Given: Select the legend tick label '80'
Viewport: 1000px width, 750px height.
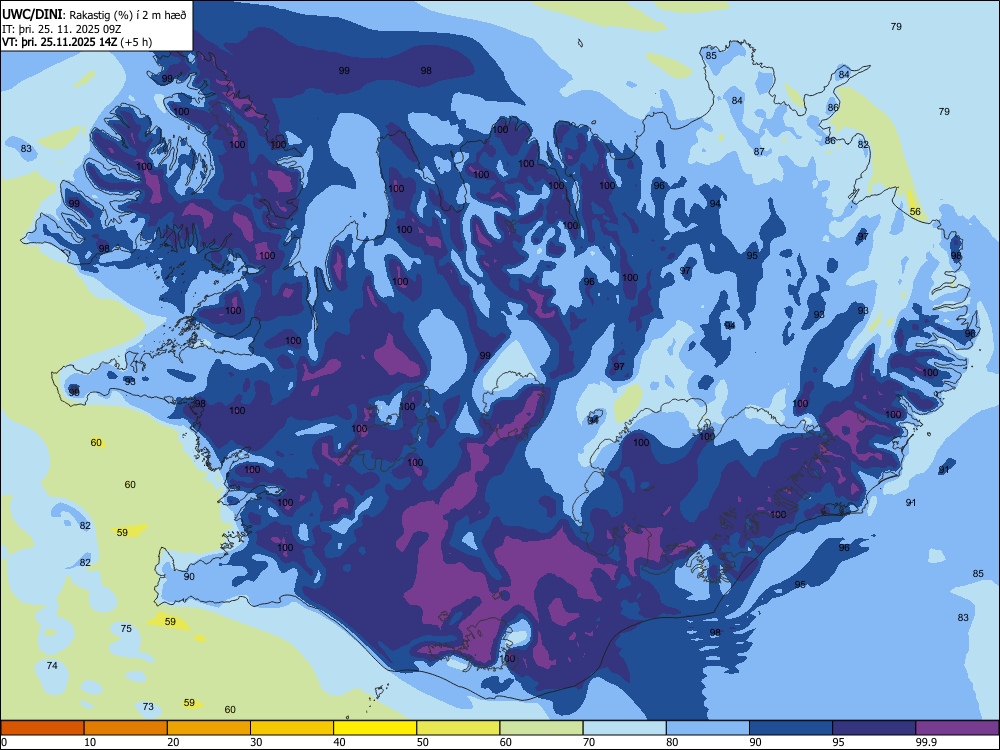Looking at the screenshot, I should point(672,742).
